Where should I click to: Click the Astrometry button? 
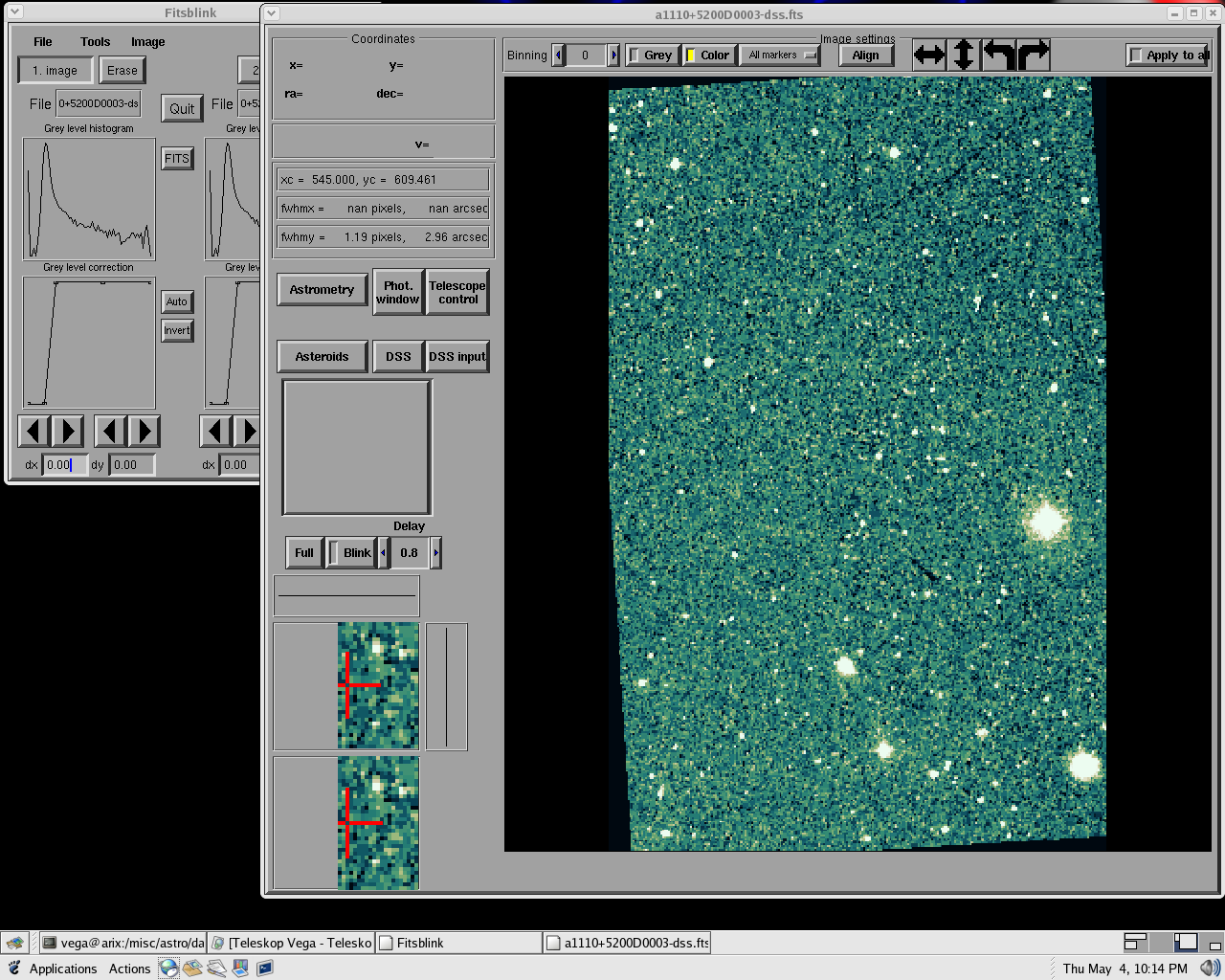(x=323, y=290)
